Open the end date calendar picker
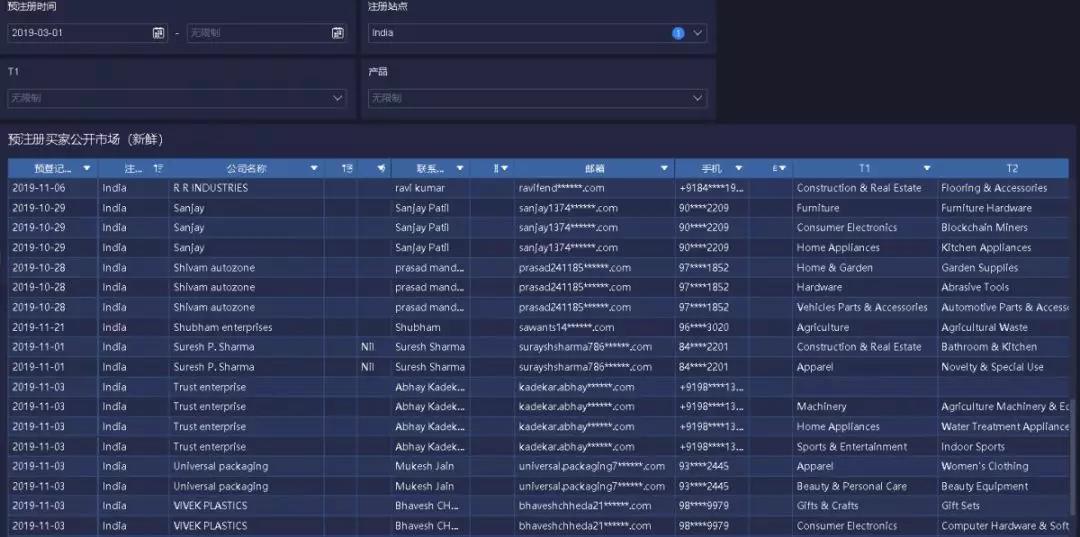 (x=337, y=33)
